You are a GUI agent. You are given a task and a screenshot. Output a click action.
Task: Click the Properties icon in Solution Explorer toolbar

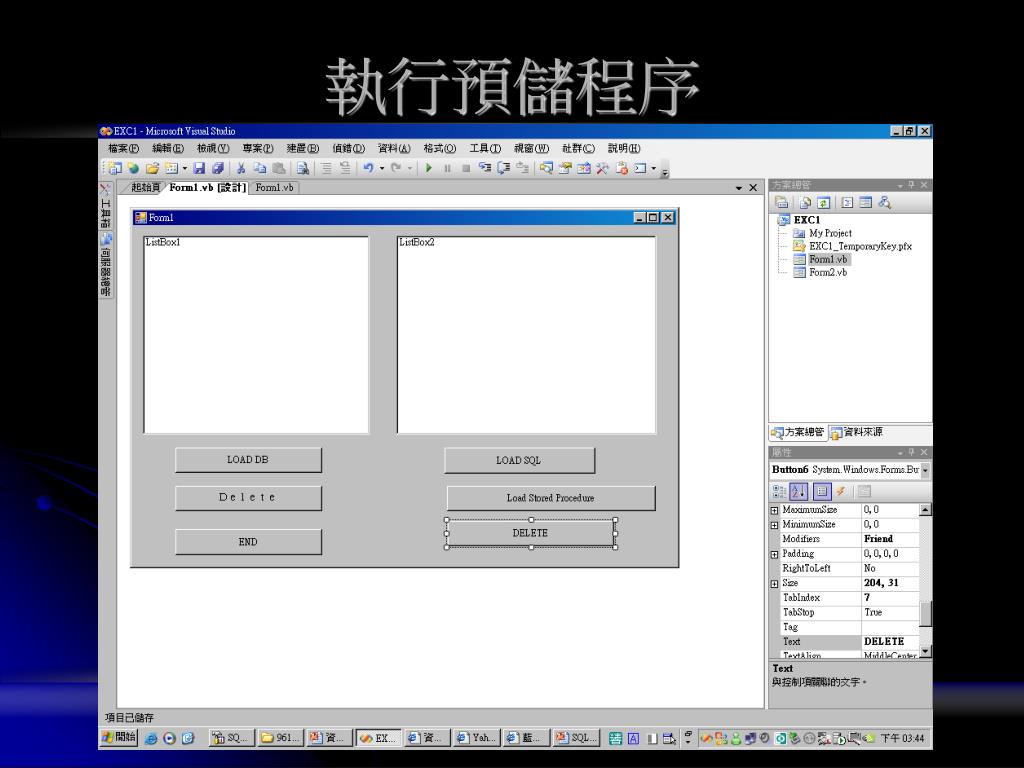click(781, 202)
